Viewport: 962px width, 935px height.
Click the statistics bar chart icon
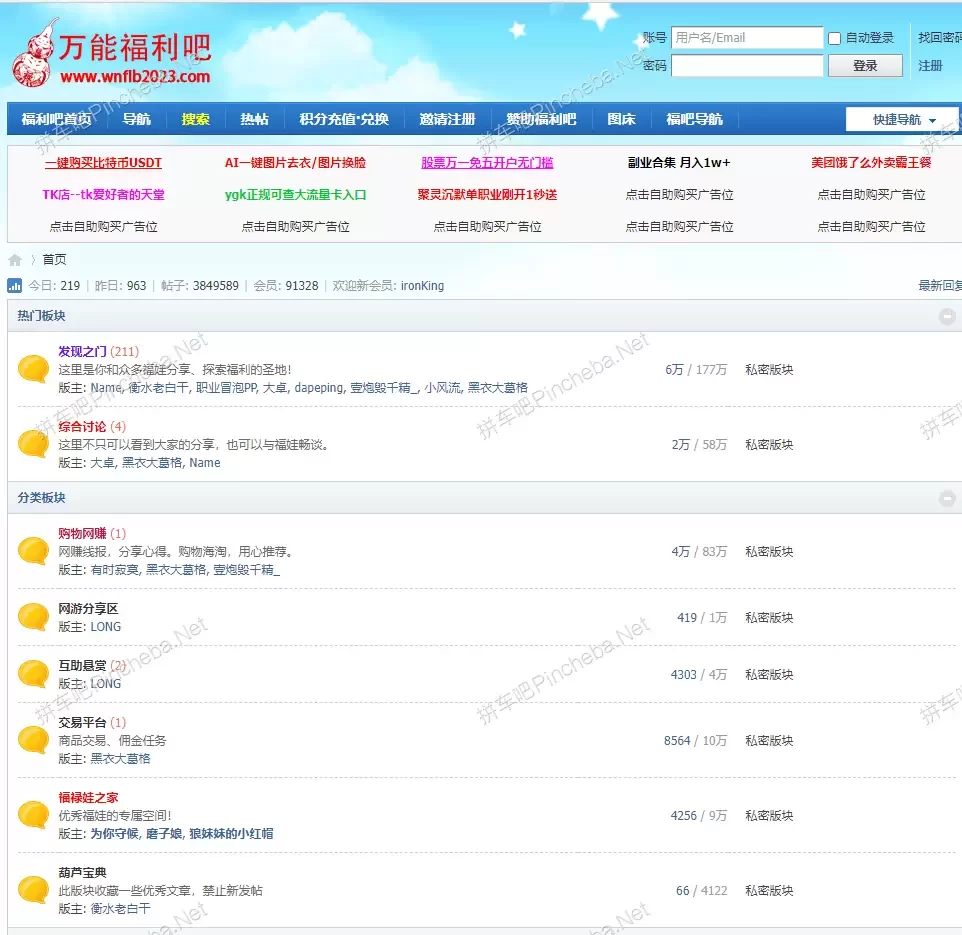point(15,286)
